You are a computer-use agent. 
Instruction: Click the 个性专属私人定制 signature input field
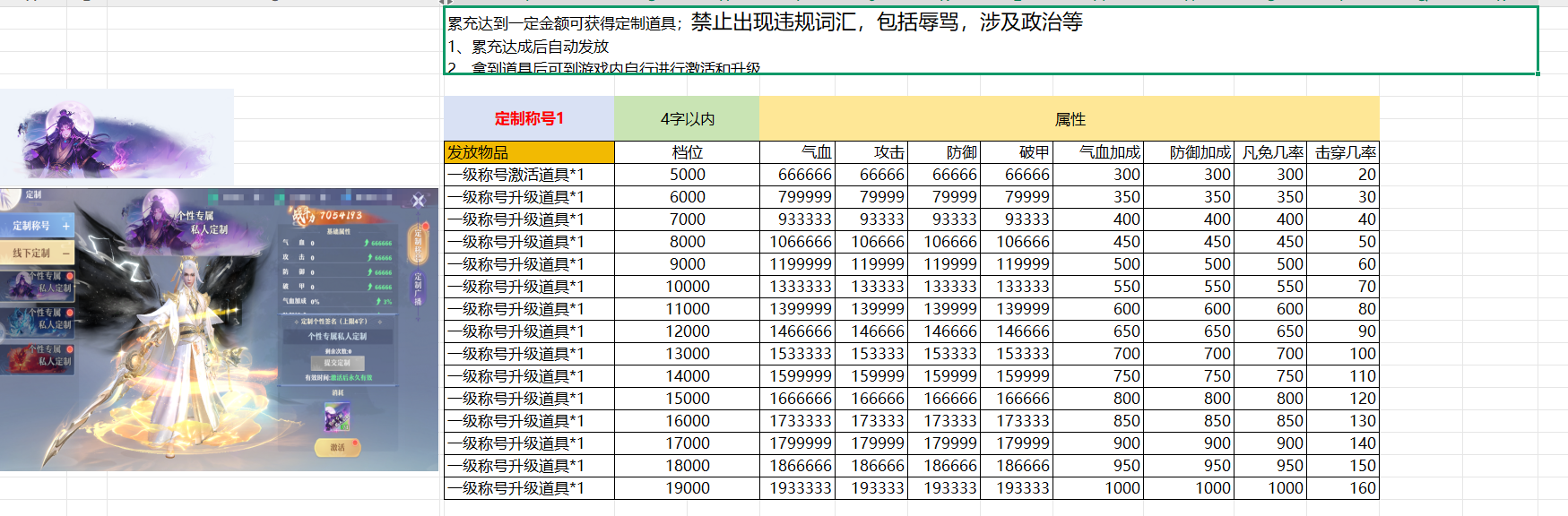pyautogui.click(x=337, y=337)
